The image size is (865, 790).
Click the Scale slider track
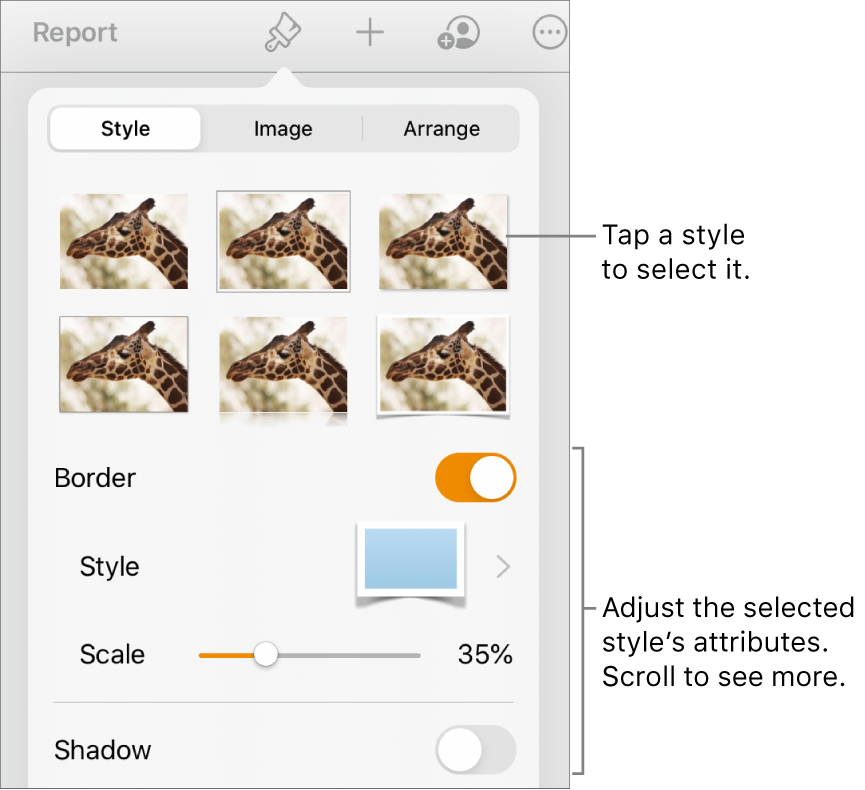[340, 655]
